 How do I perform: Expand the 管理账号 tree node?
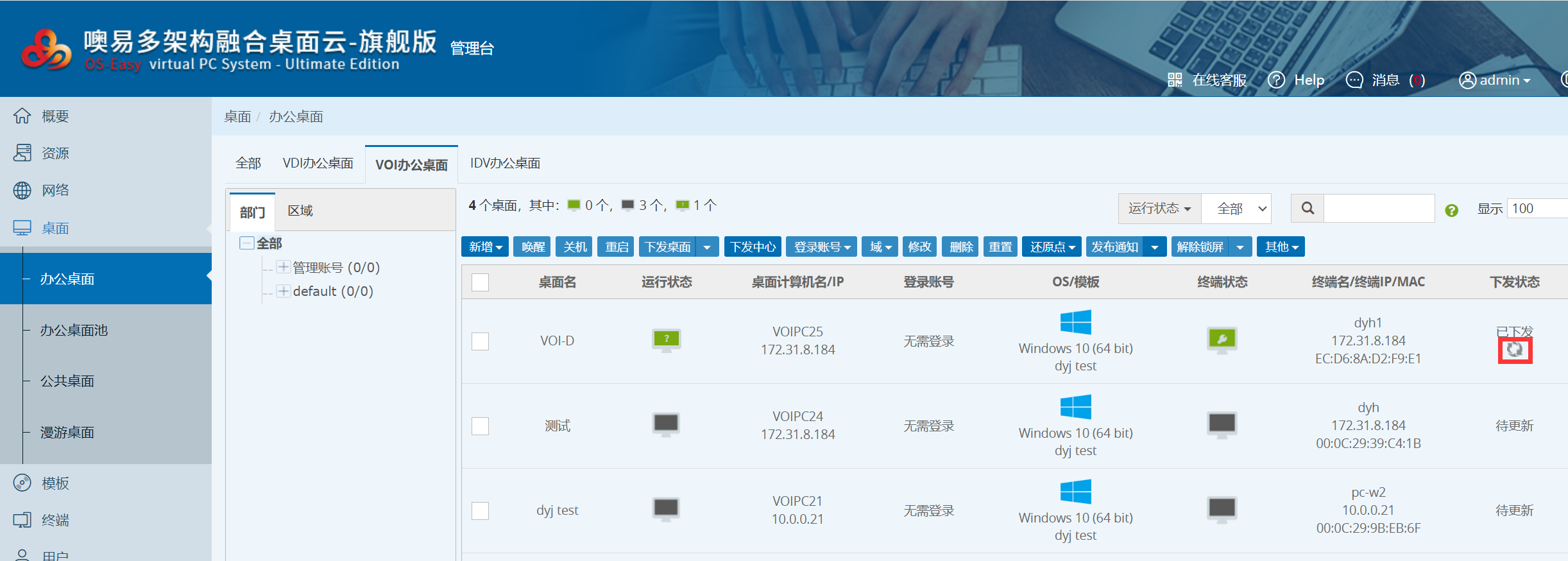click(x=283, y=267)
